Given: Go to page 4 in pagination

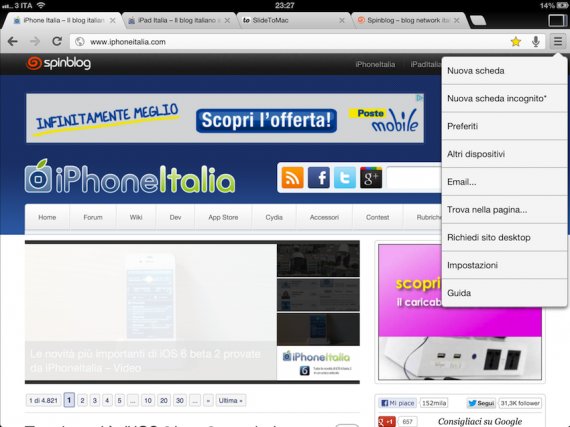Looking at the screenshot, I should point(107,400).
